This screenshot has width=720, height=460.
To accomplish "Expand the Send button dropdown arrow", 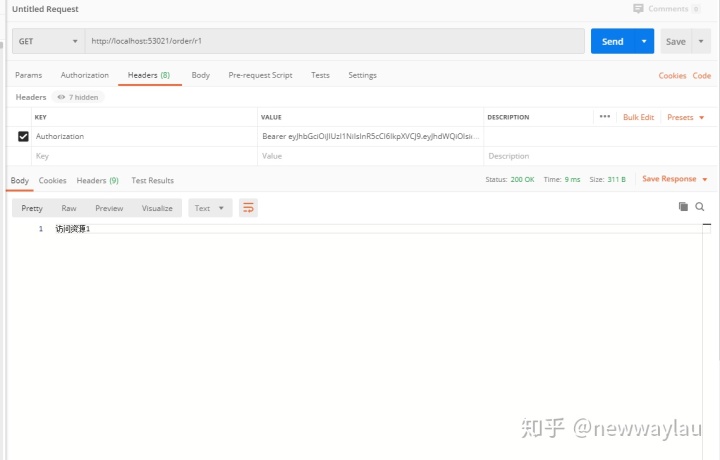I will [644, 41].
